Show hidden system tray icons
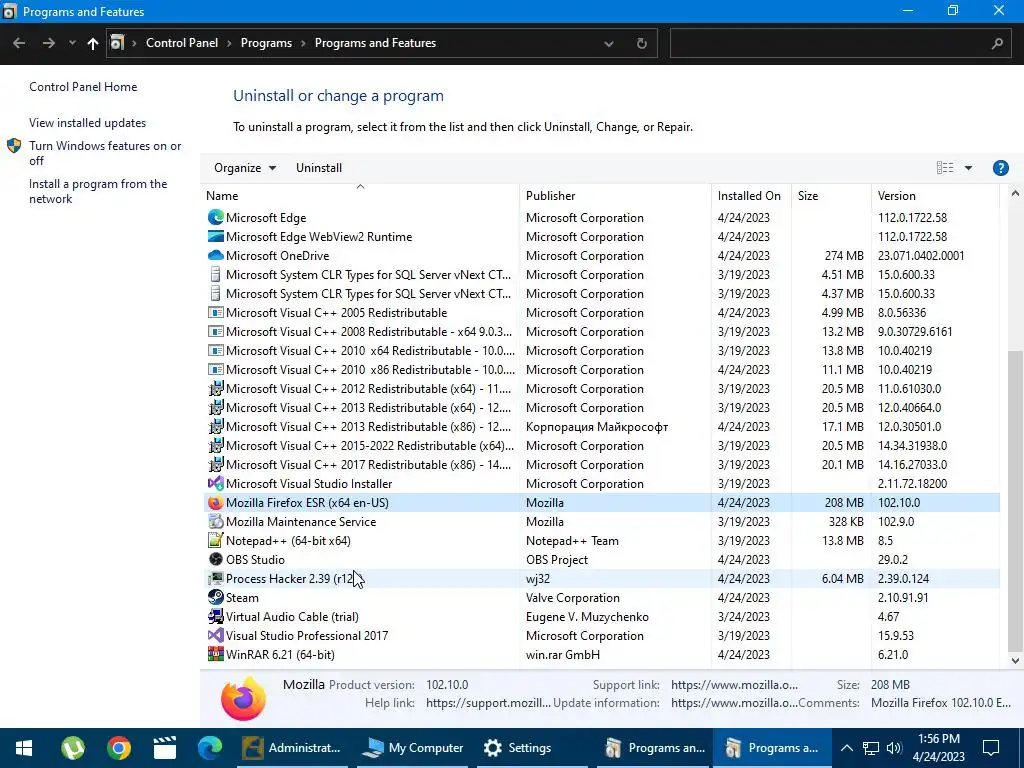Image resolution: width=1024 pixels, height=768 pixels. pos(846,748)
